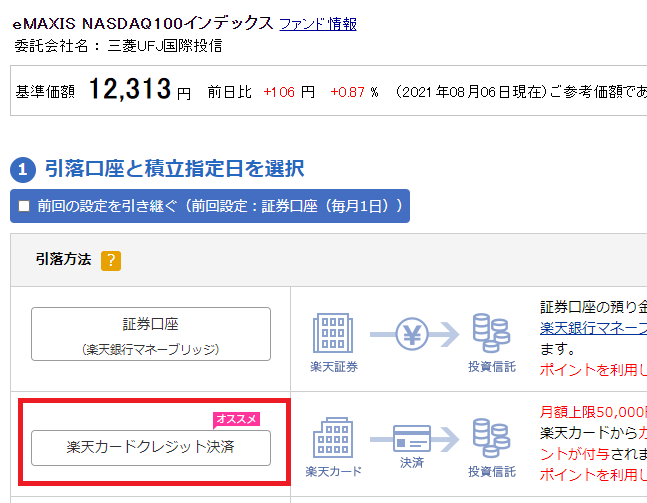Click the 引落方法 label
The image size is (647, 503).
(x=63, y=259)
